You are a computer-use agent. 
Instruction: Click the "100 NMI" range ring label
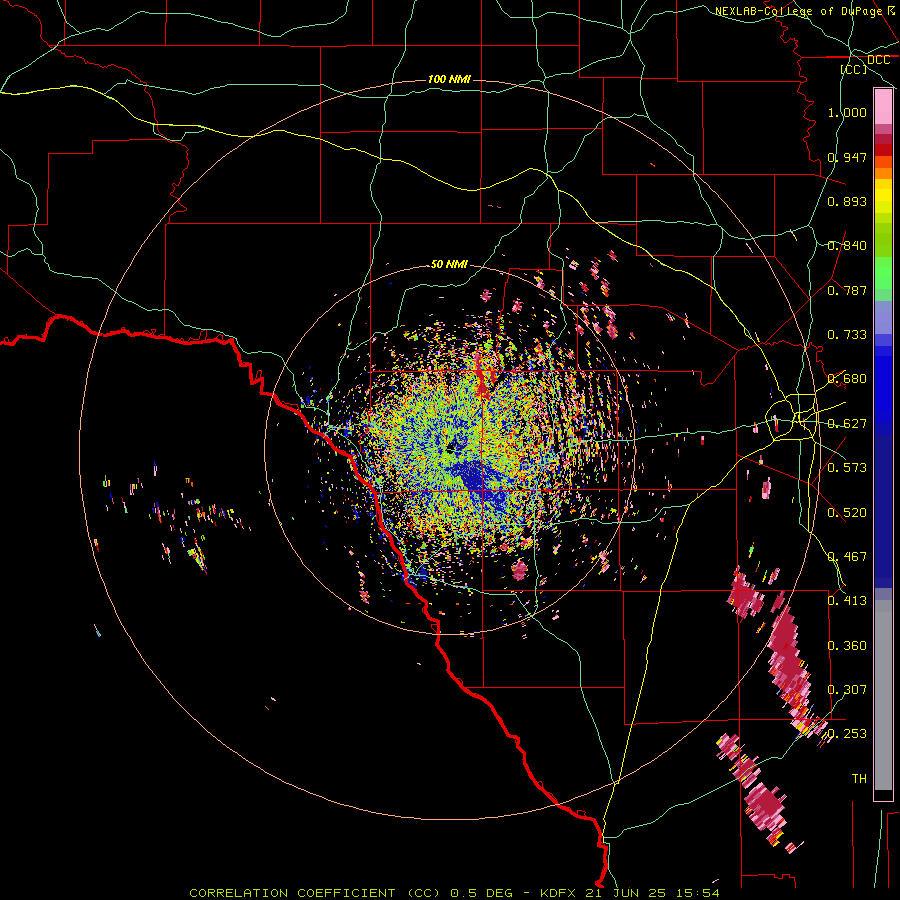(449, 79)
